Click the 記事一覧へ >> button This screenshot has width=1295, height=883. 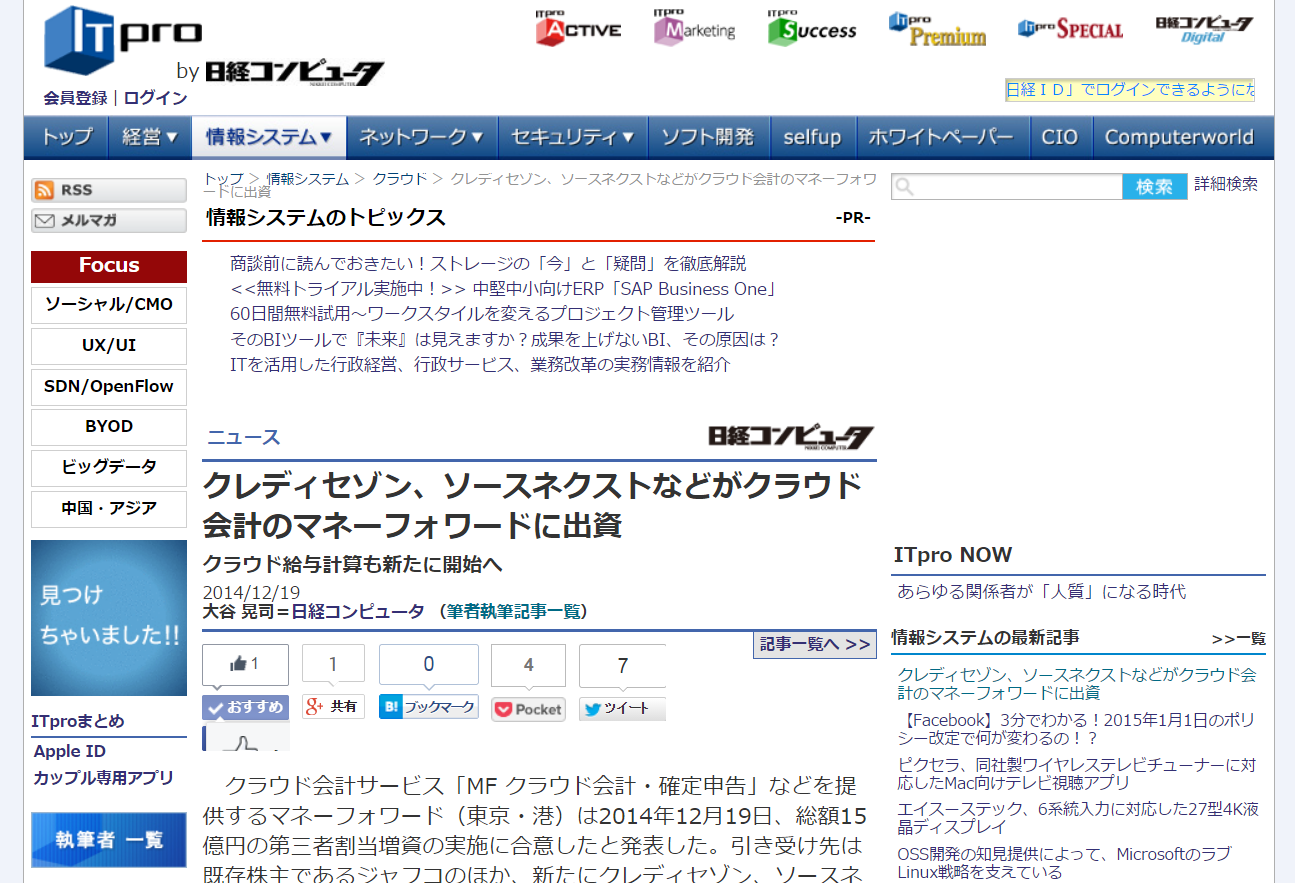[815, 645]
